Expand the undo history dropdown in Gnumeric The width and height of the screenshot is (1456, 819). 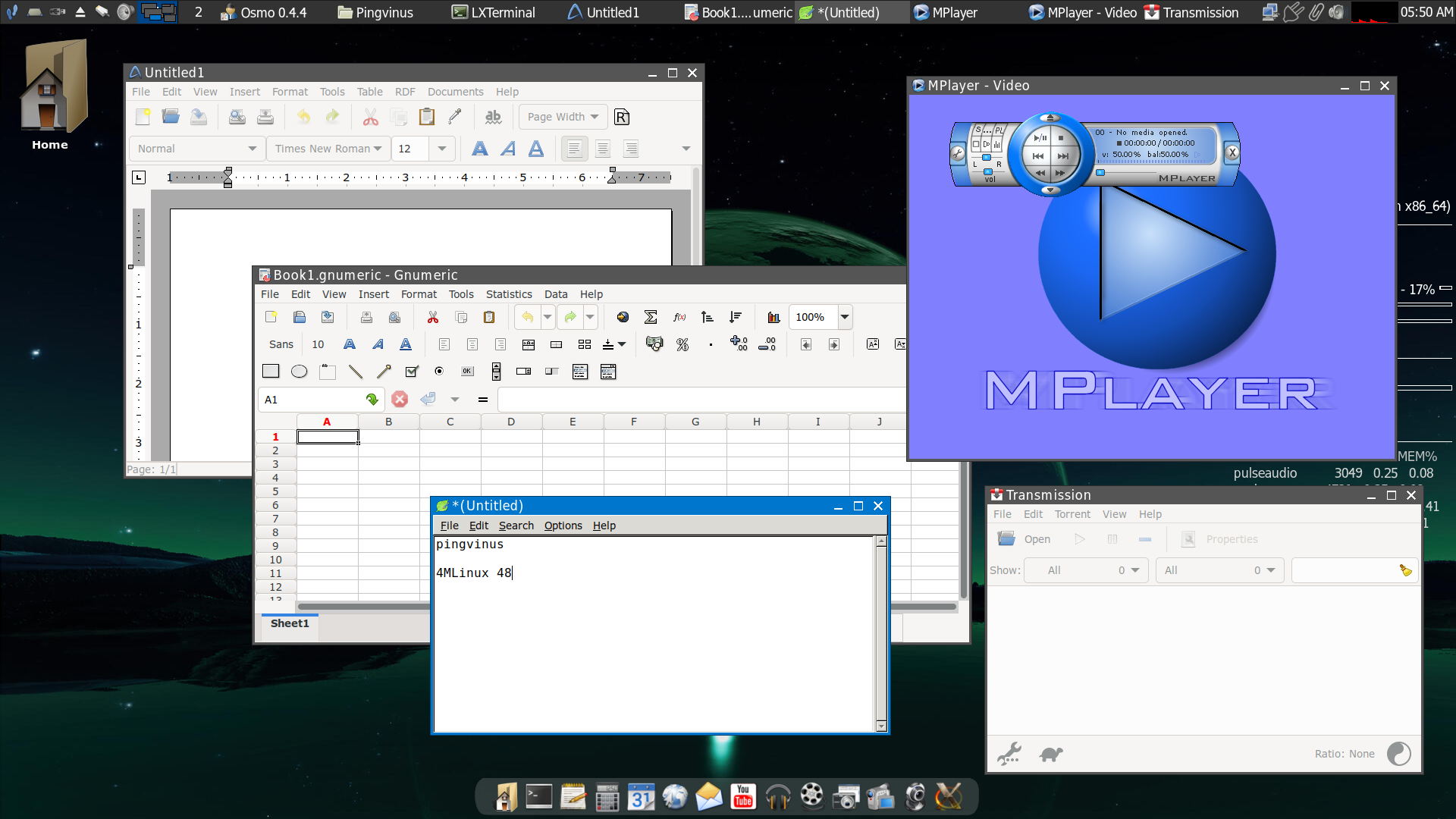coord(547,317)
